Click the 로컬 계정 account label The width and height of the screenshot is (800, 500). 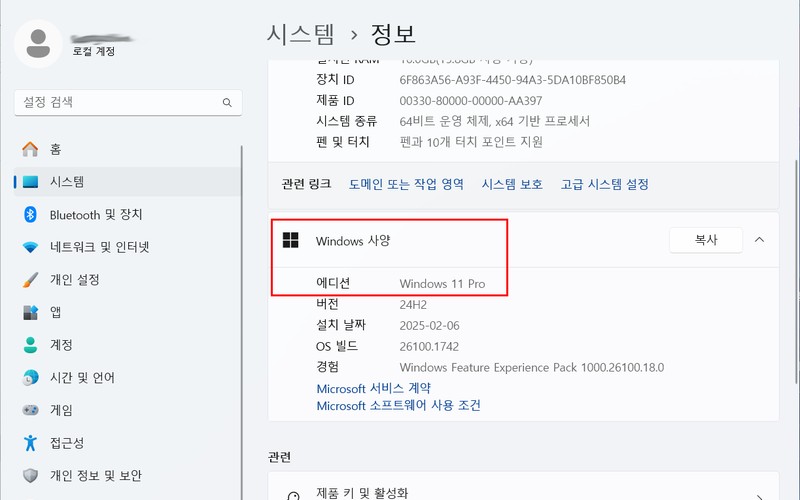[x=93, y=51]
